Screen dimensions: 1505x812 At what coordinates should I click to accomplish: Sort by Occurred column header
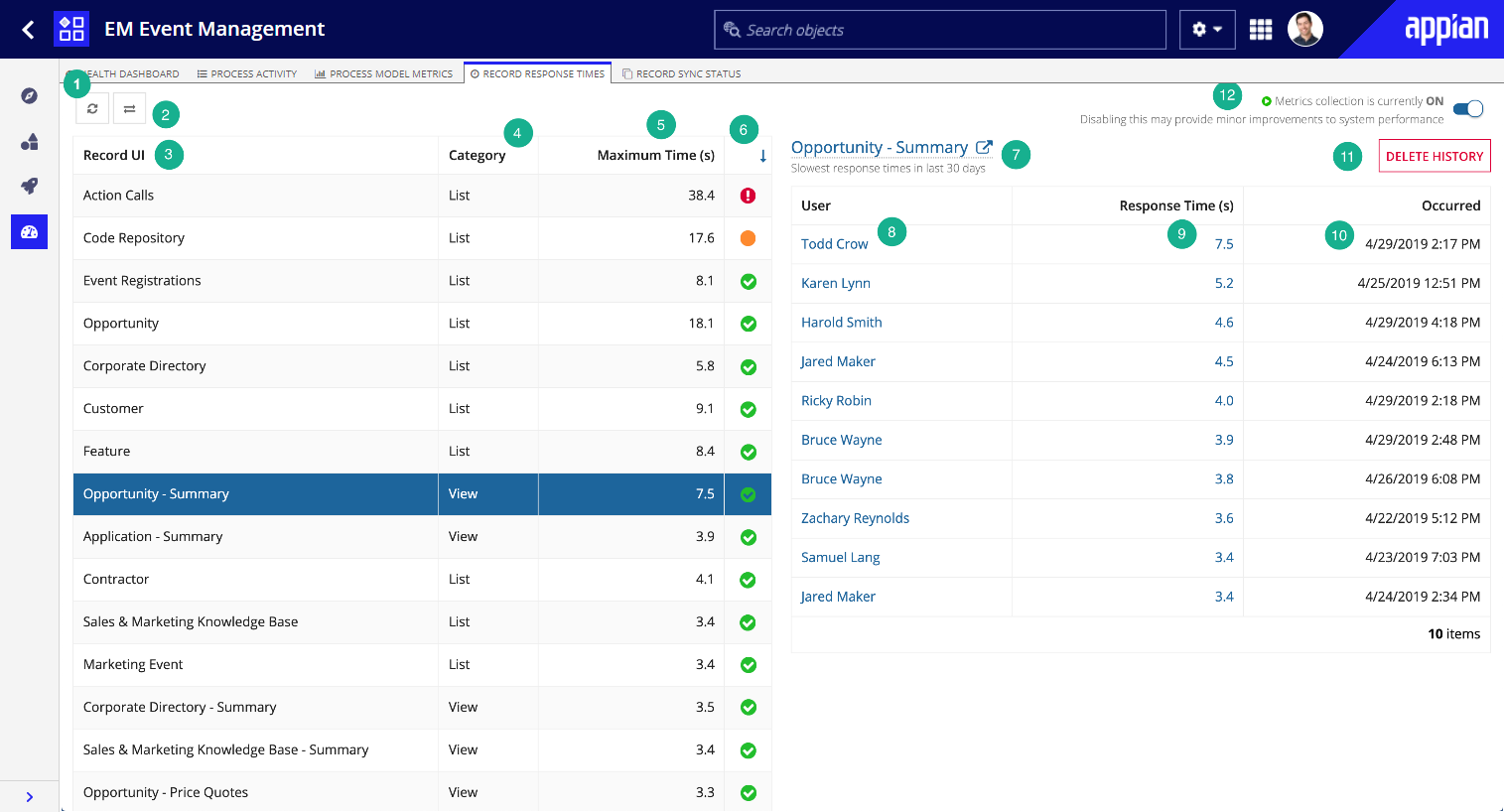point(1450,205)
